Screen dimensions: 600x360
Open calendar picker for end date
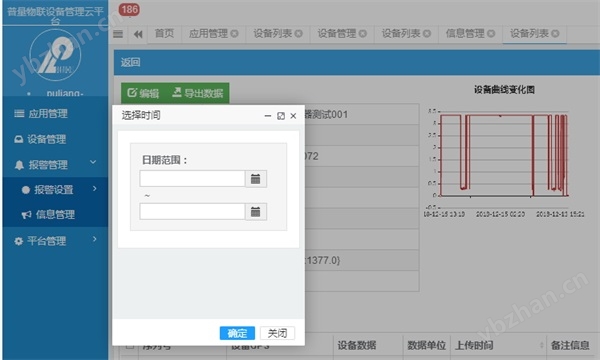click(x=256, y=212)
